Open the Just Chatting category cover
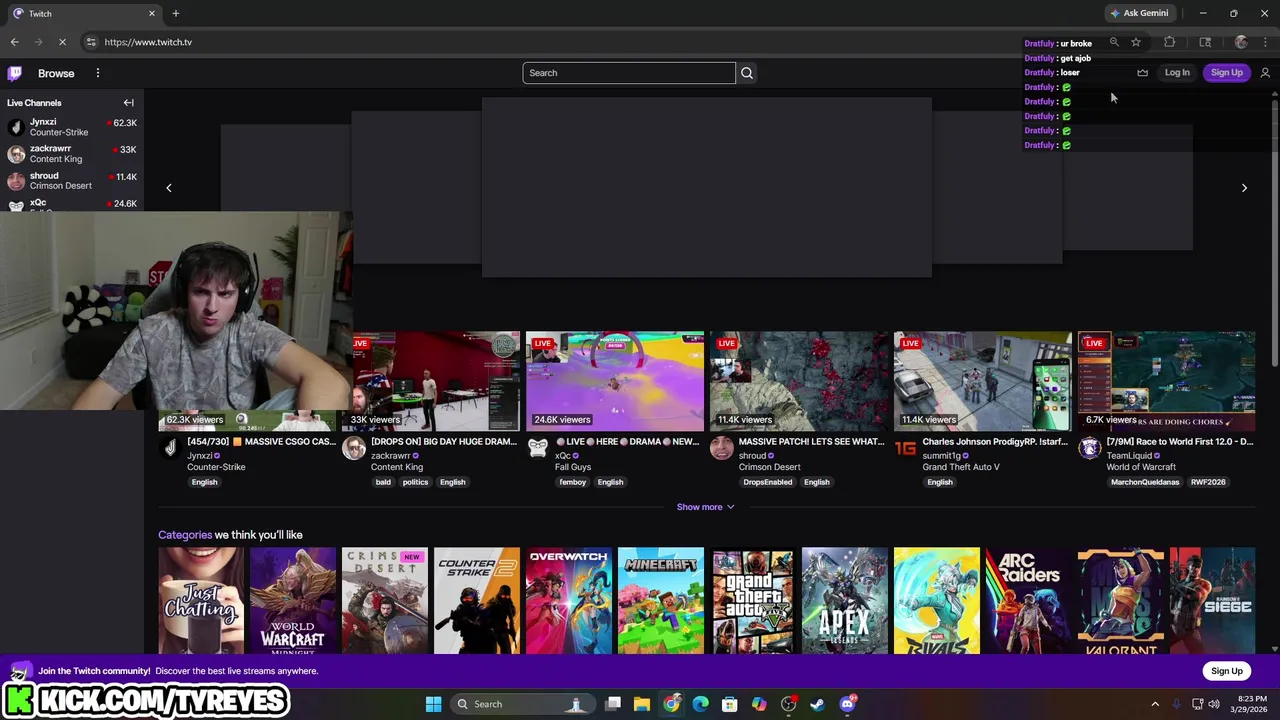 pyautogui.click(x=201, y=601)
